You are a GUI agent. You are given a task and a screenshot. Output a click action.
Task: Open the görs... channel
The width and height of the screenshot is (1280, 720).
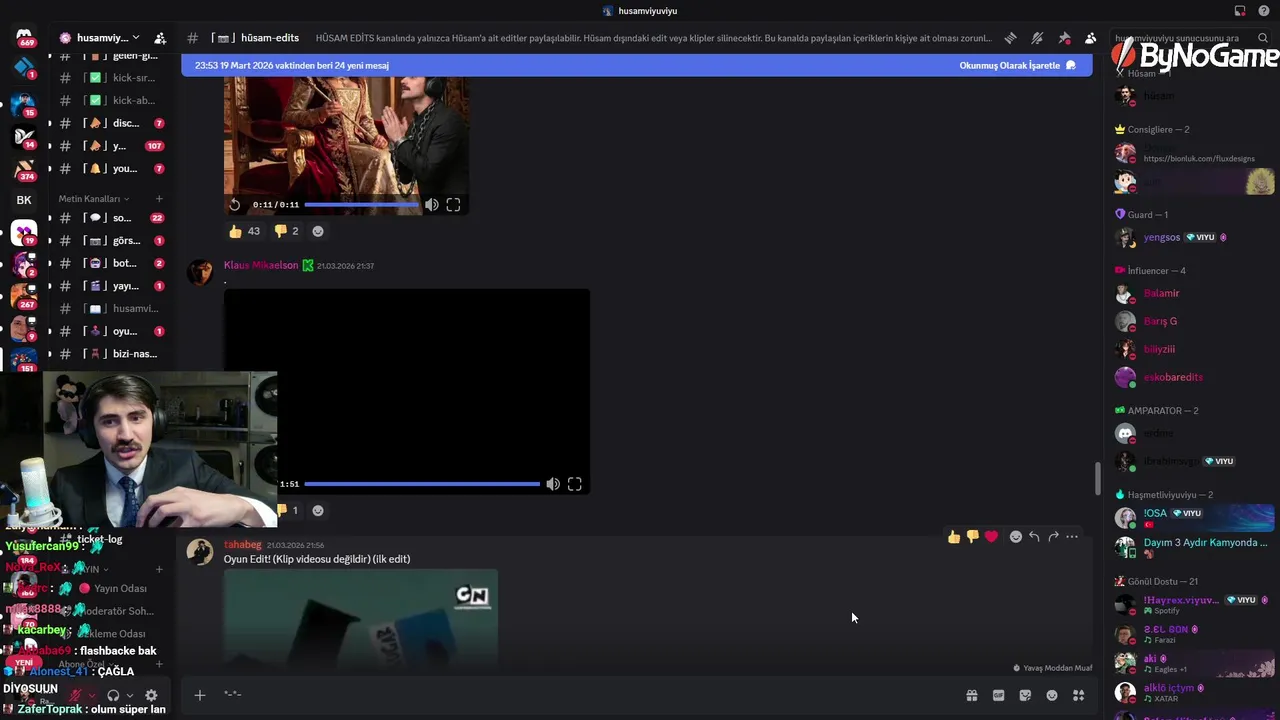[x=112, y=241]
